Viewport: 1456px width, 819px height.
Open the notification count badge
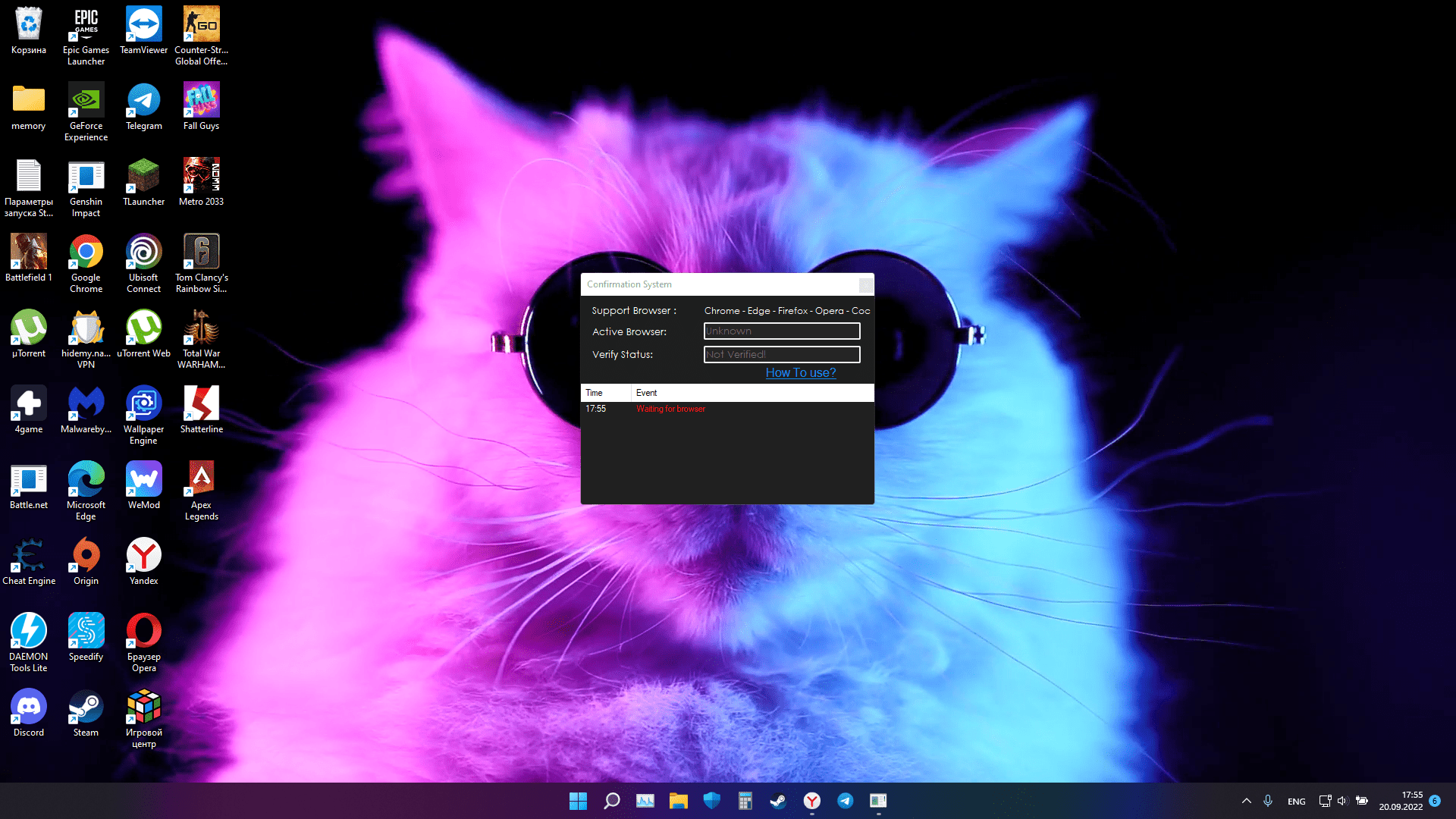click(1435, 801)
